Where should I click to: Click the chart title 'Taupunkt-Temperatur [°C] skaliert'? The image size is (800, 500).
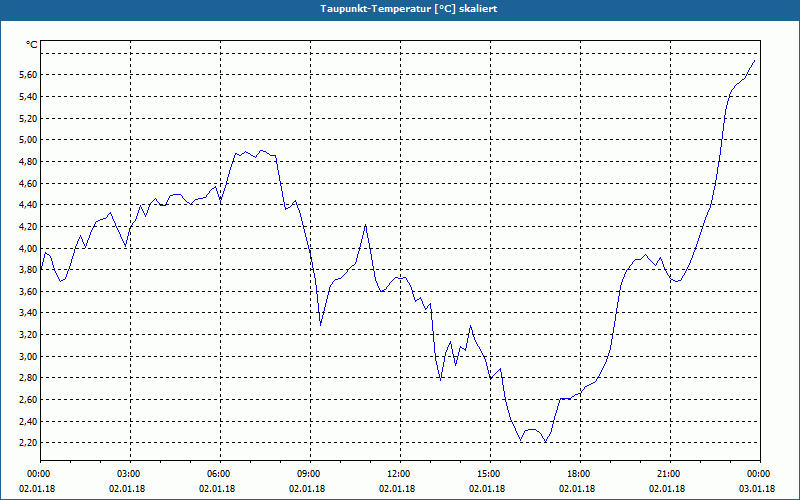[x=409, y=9]
